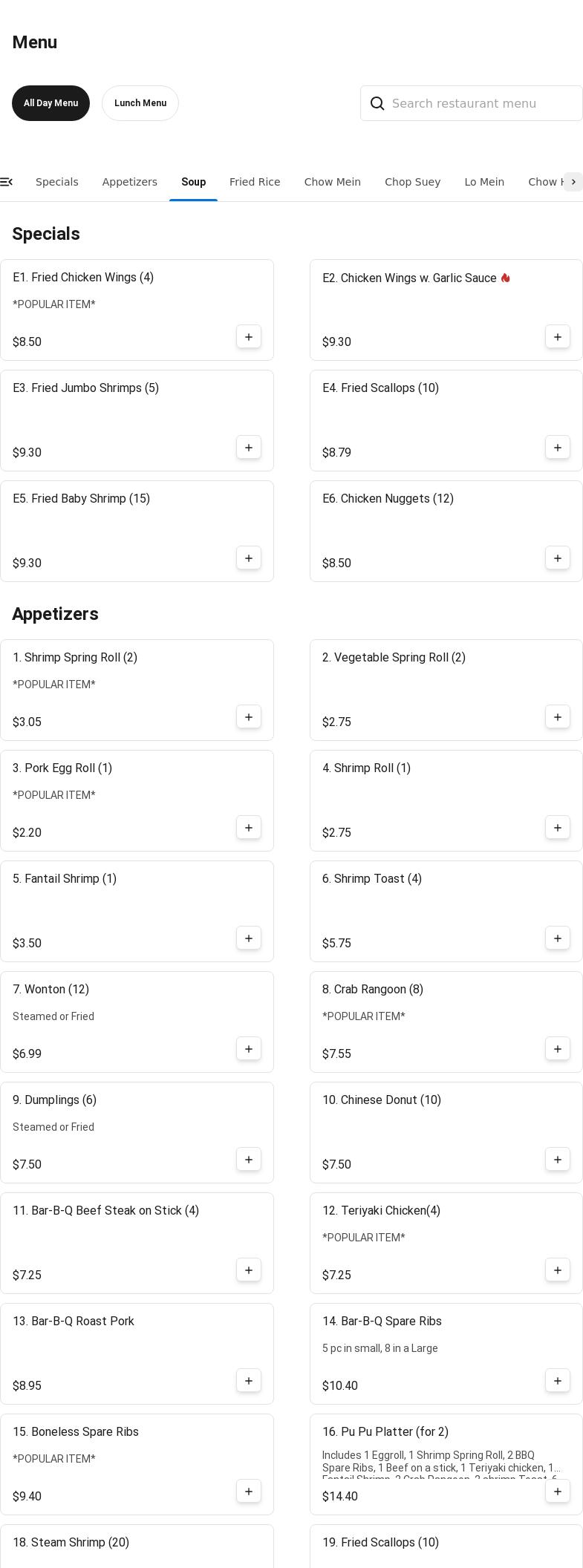Open the category list menu icon
Screen dimensions: 583x1568
tap(6, 182)
